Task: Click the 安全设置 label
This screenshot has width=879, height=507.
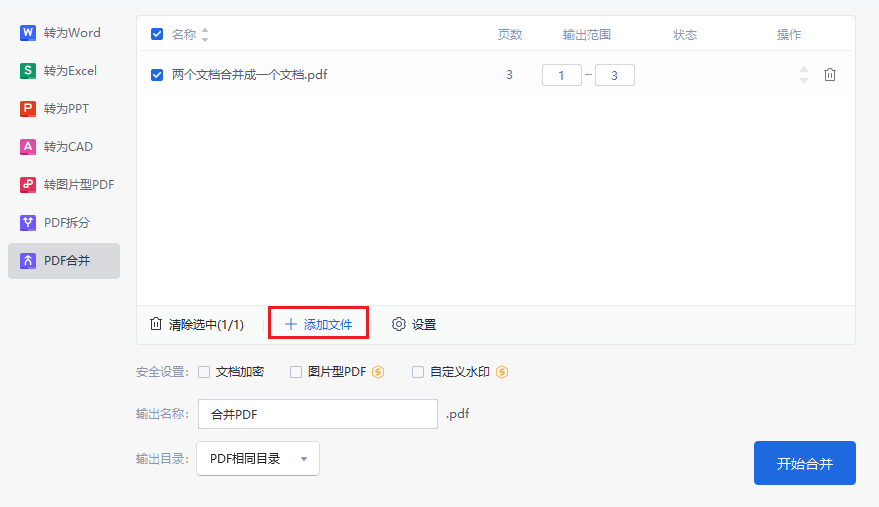Action: [163, 372]
